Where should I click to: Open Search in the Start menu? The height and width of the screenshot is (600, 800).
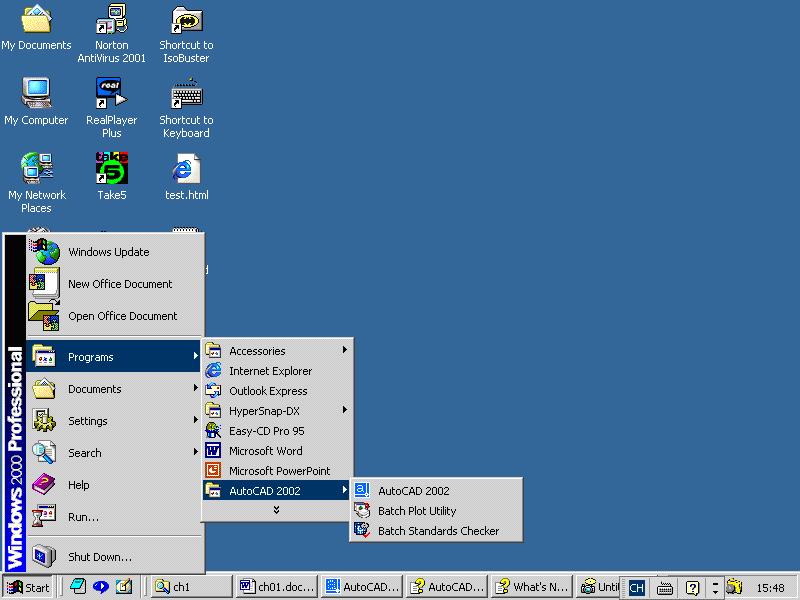(115, 453)
